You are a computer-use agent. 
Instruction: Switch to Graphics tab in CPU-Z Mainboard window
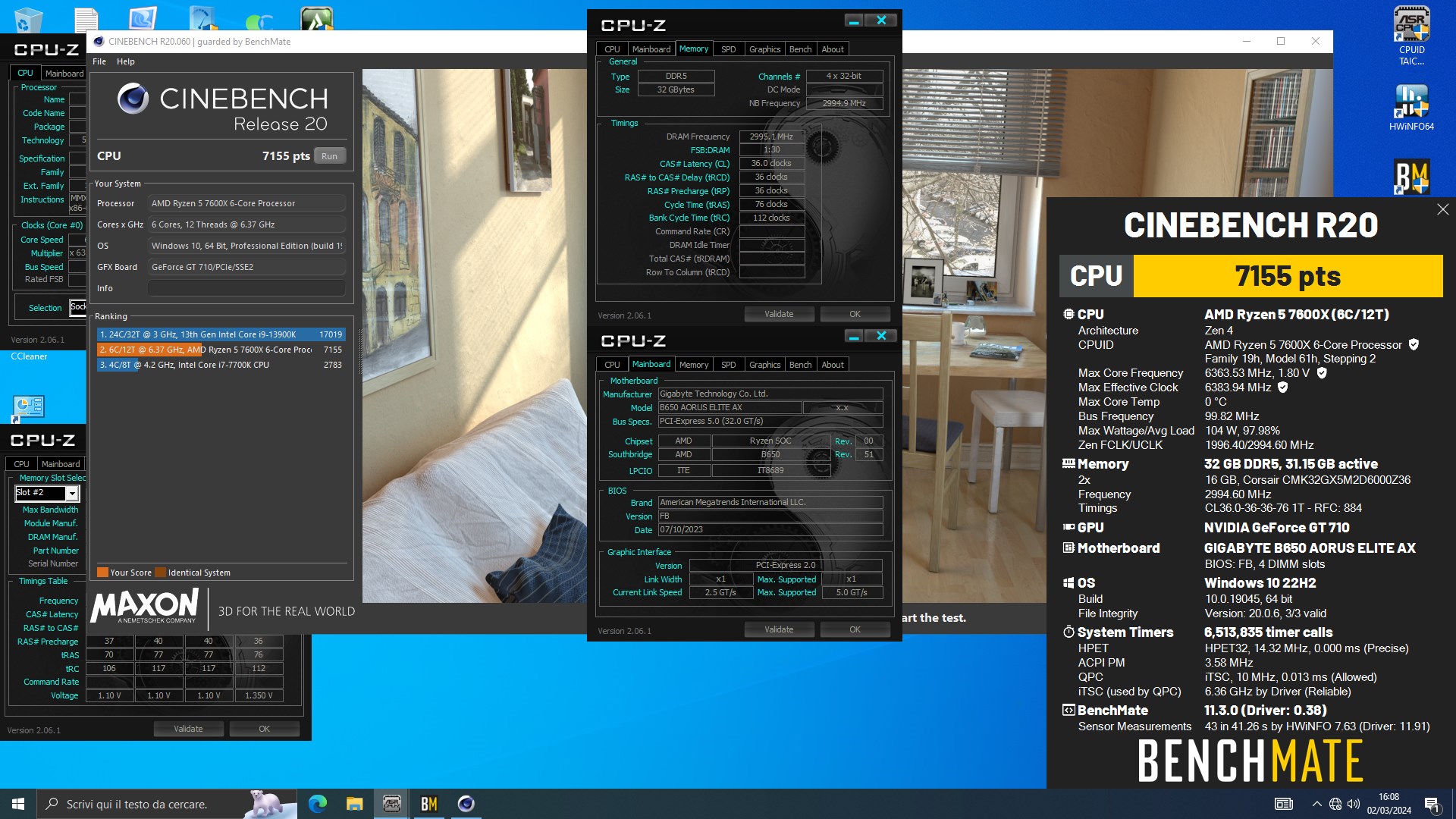tap(764, 365)
